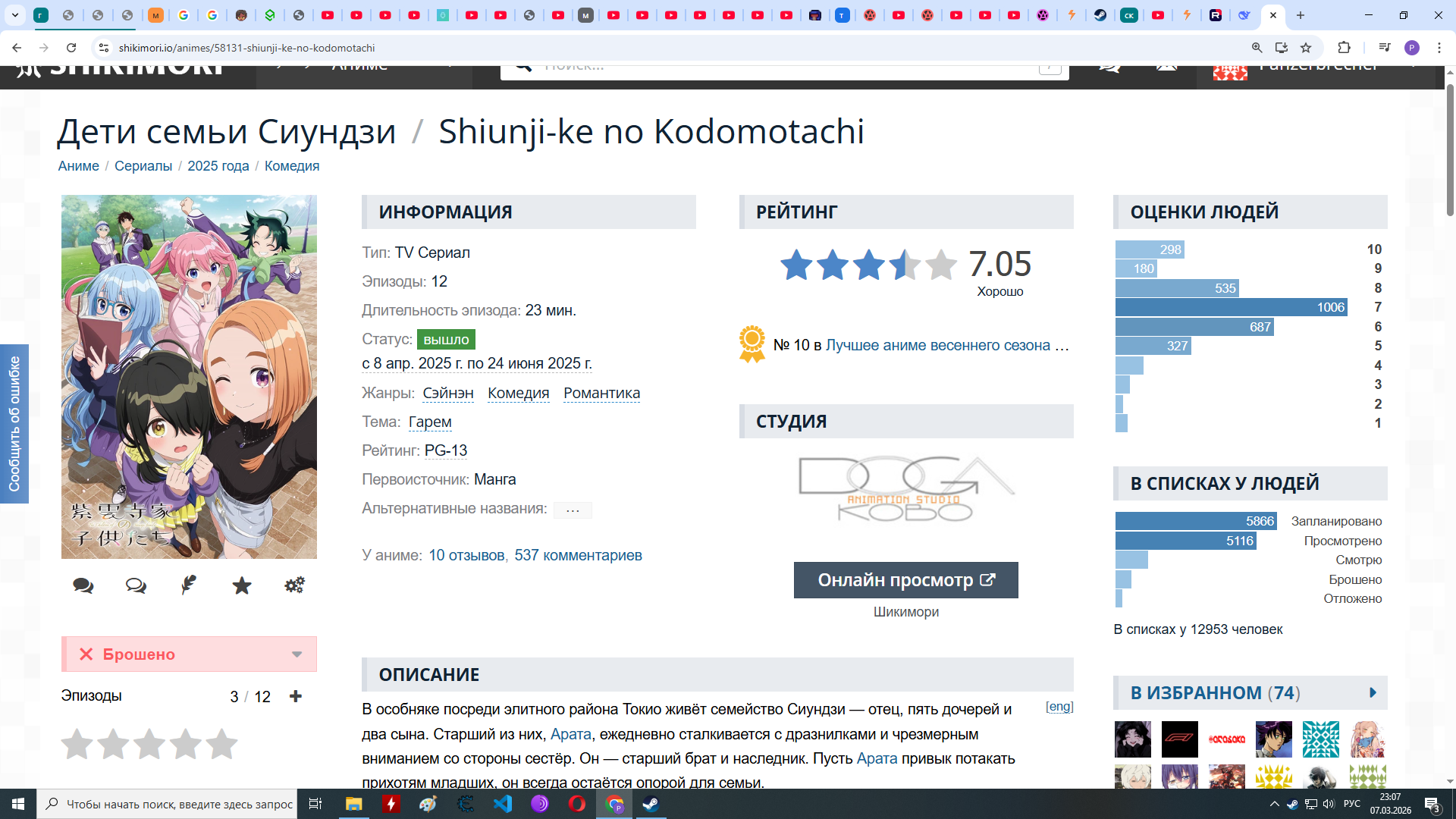
Task: Open the Chrome extensions puzzle icon
Action: tap(1344, 48)
